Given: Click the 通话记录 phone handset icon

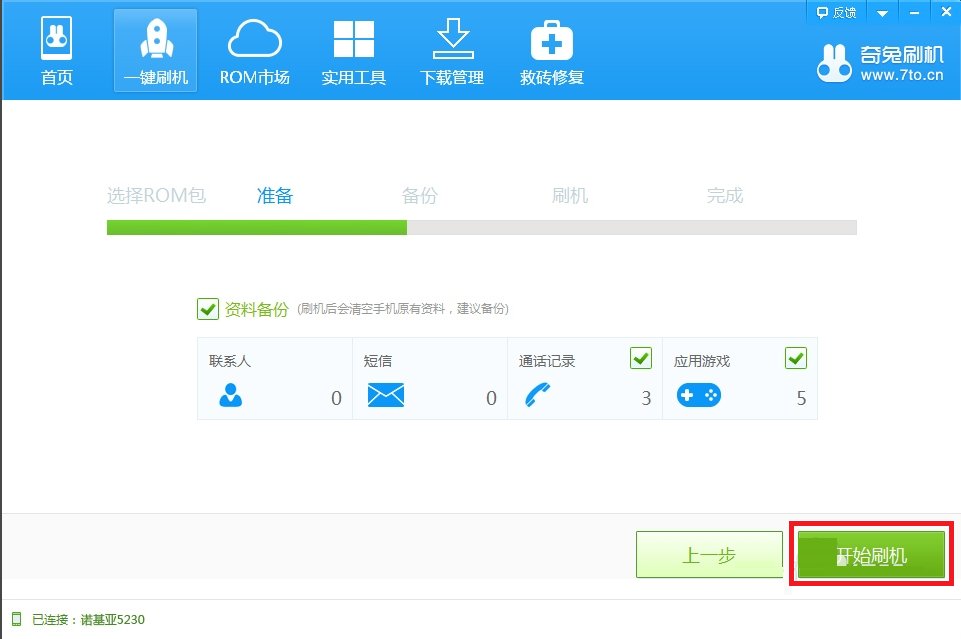Looking at the screenshot, I should pyautogui.click(x=539, y=396).
